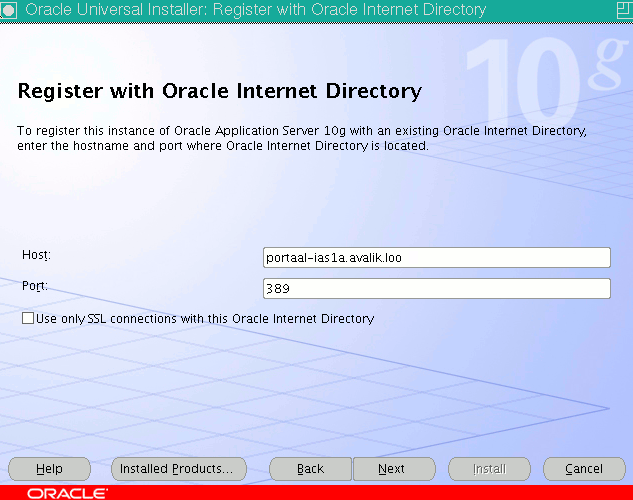The image size is (633, 500).
Task: Click the maximize icon in title bar
Action: [625, 10]
